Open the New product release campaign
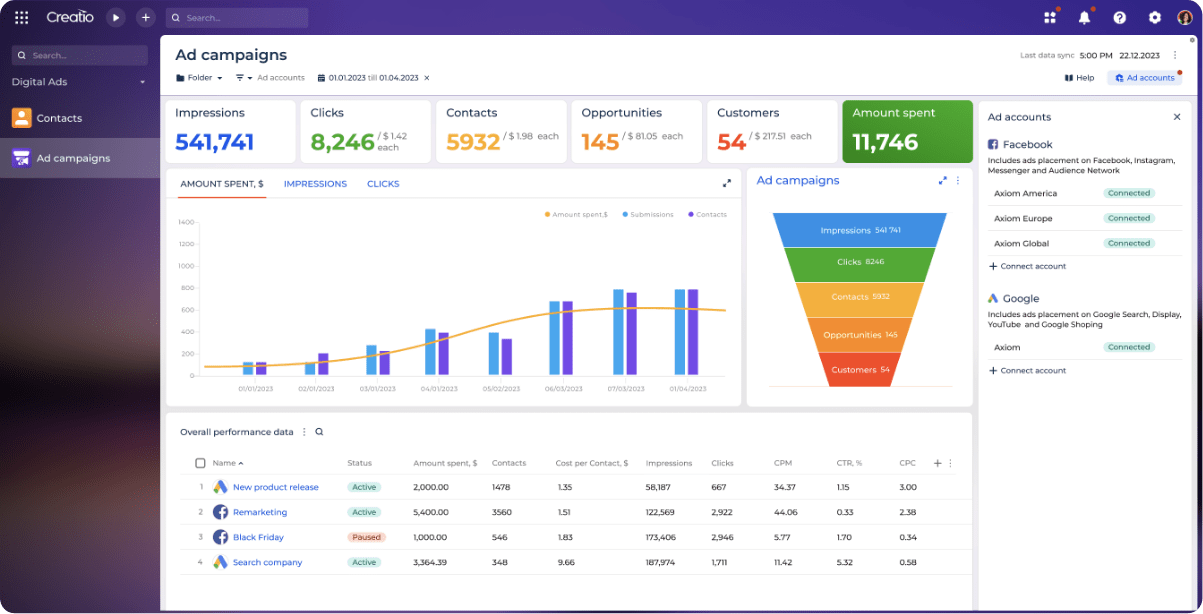 click(x=275, y=487)
